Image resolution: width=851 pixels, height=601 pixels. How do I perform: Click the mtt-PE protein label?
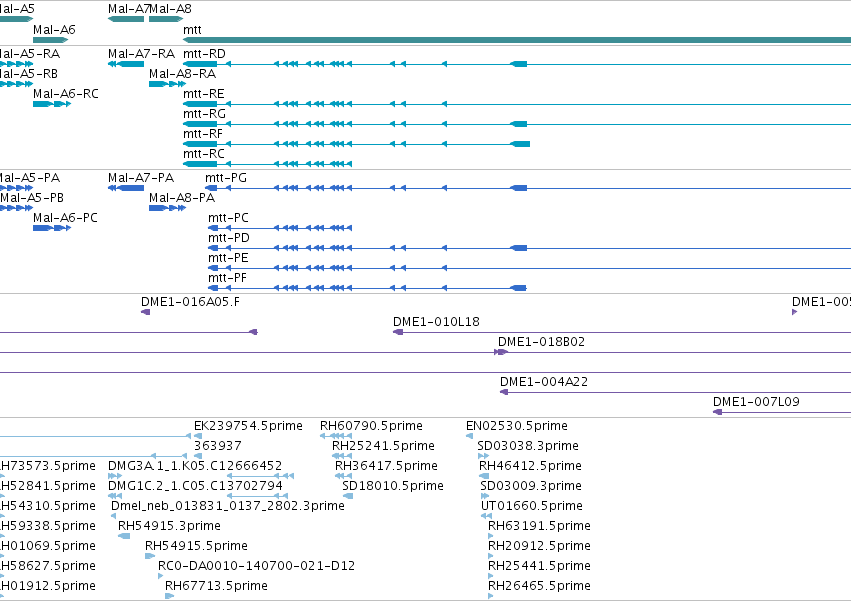[228, 258]
